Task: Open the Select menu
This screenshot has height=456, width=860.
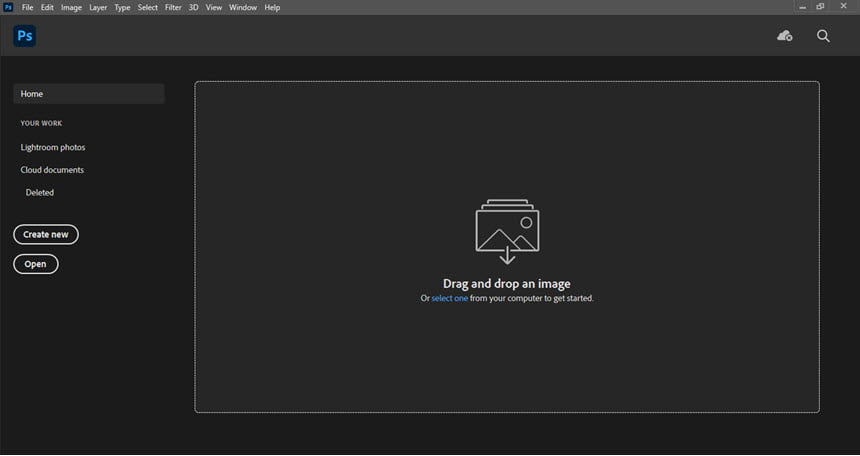Action: pyautogui.click(x=148, y=8)
